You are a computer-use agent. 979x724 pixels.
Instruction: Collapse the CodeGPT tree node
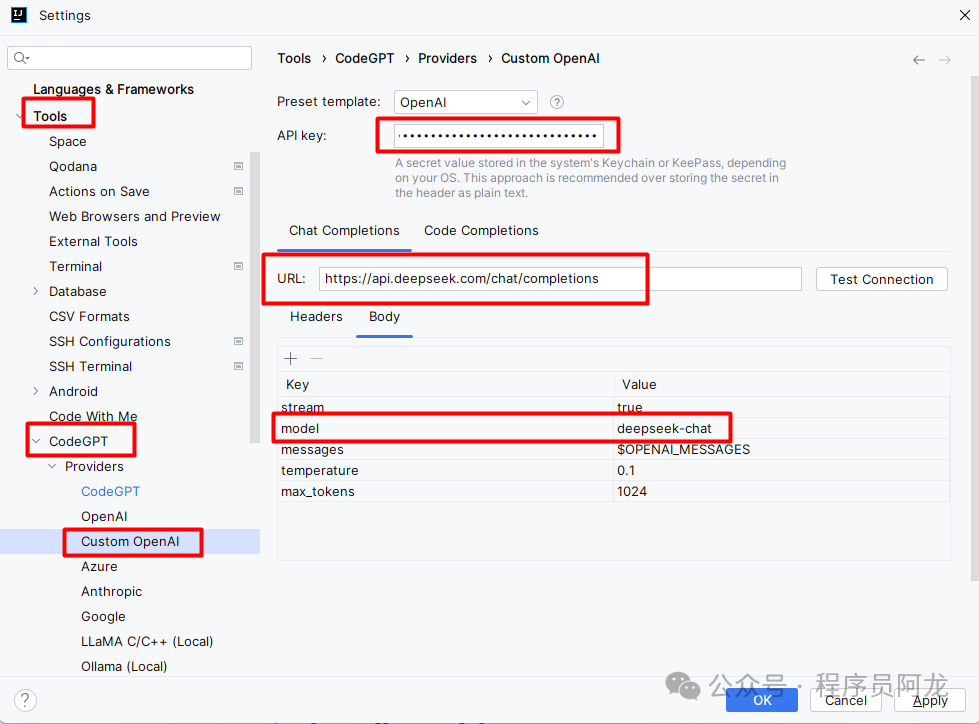36,441
